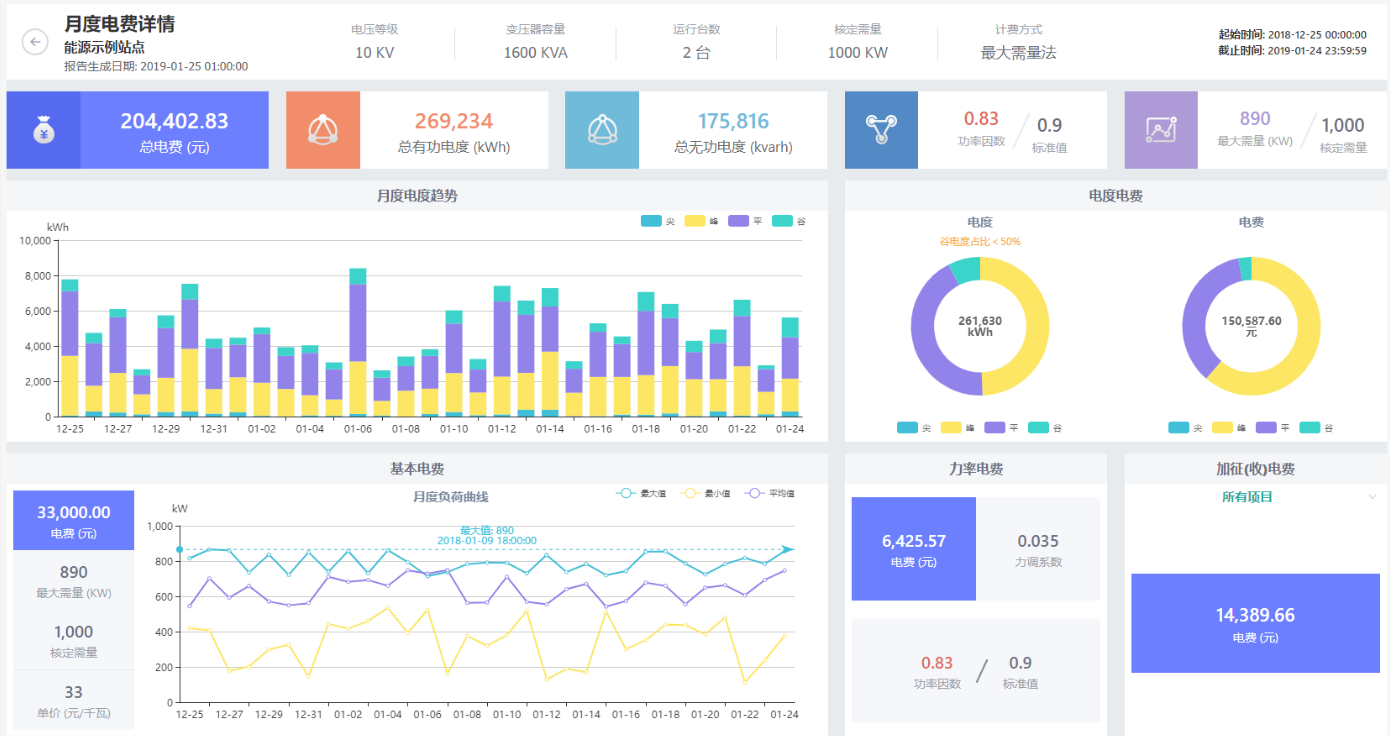Click the dark blue 功率因数 icon
The image size is (1390, 736).
[x=881, y=130]
